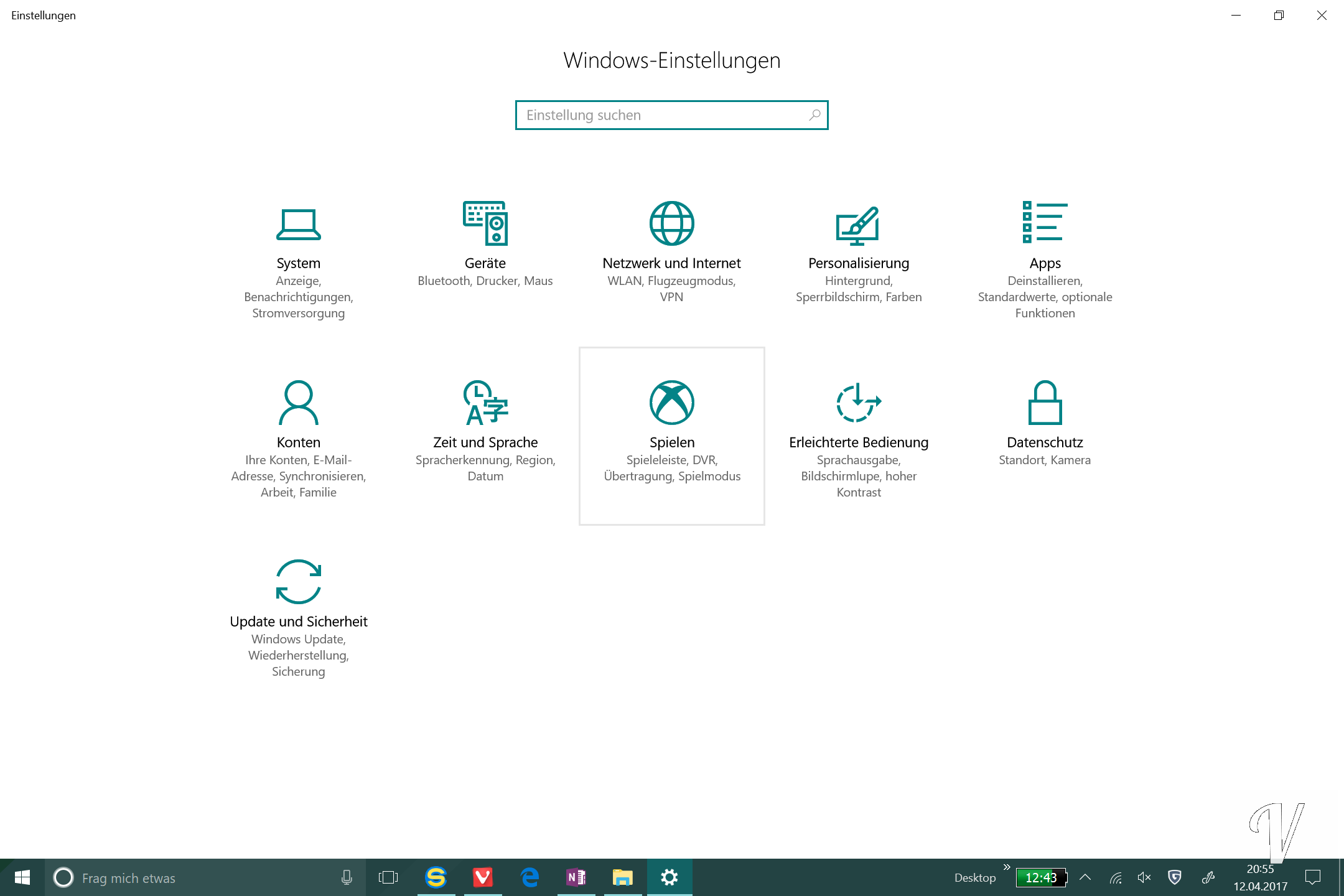This screenshot has height=896, width=1344.
Task: Click the Apps list icon
Action: pos(1045,222)
